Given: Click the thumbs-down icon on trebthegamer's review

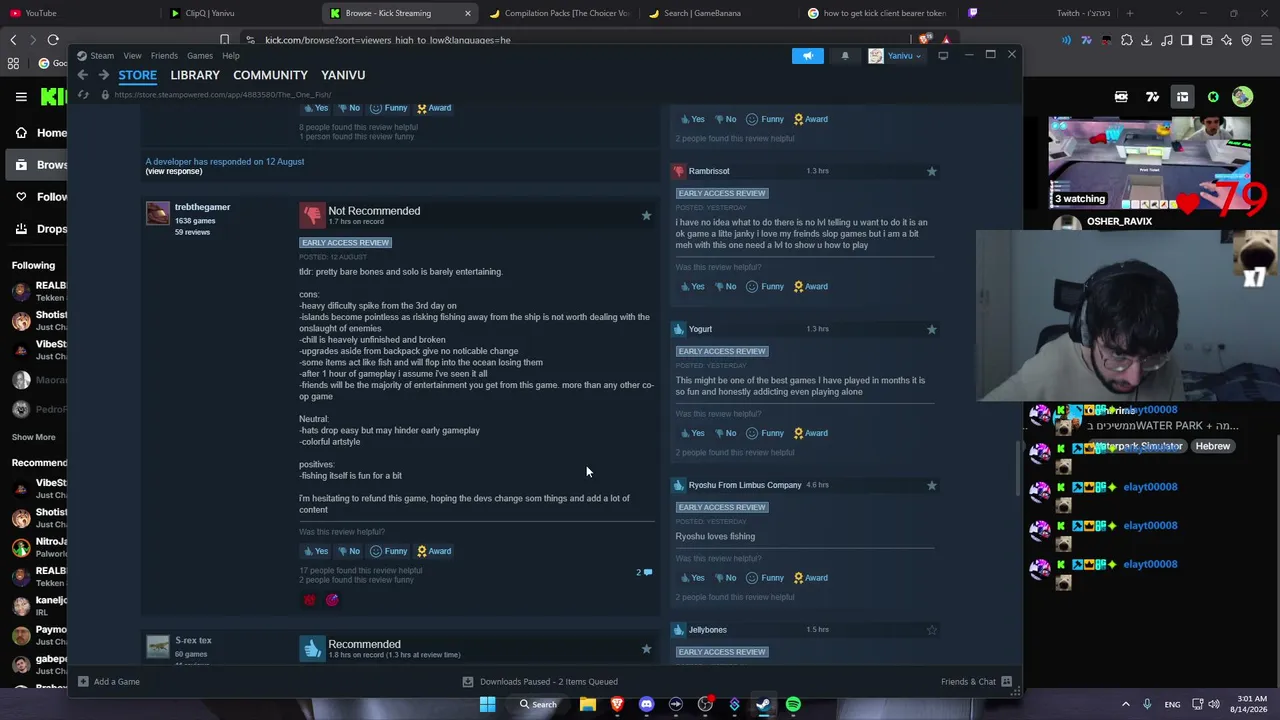Looking at the screenshot, I should click(312, 214).
